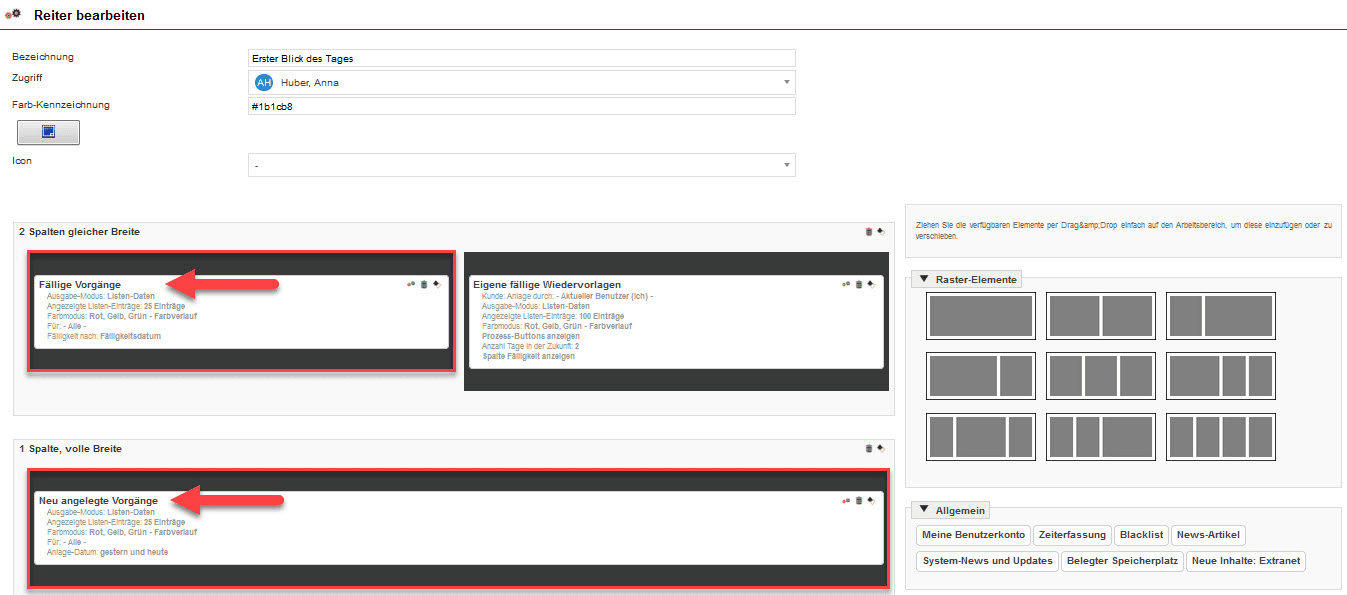Image resolution: width=1347 pixels, height=595 pixels.
Task: Open the Zugriff dropdown showing Huber, Anna
Action: 521,82
